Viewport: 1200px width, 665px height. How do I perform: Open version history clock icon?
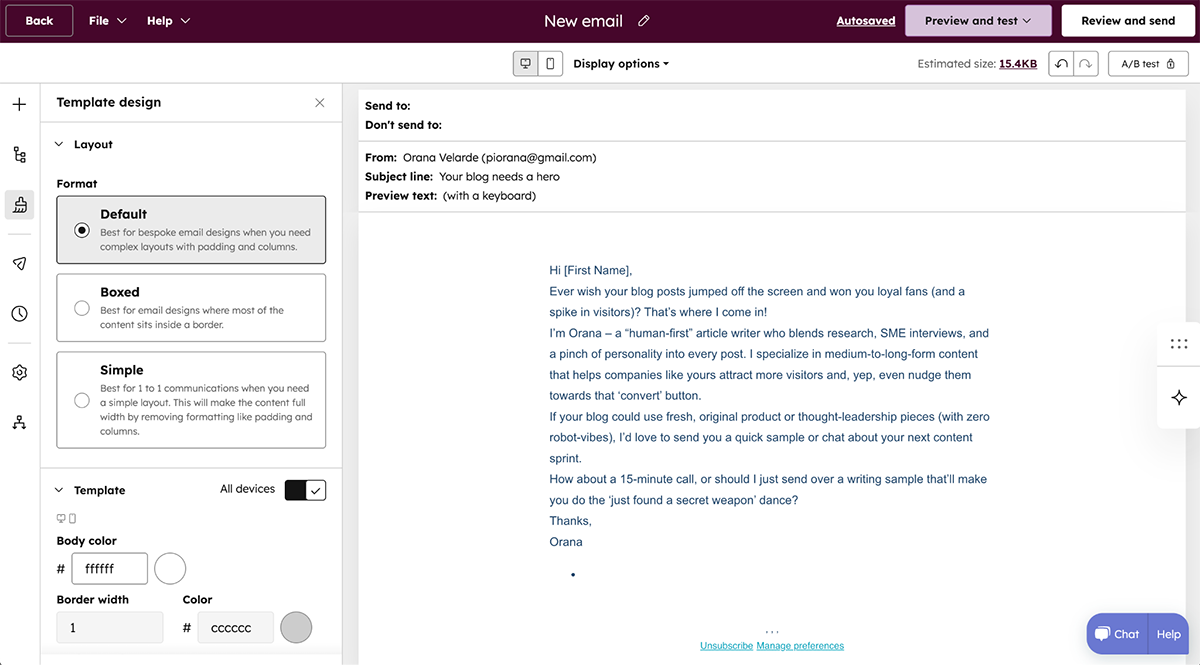pyautogui.click(x=18, y=313)
